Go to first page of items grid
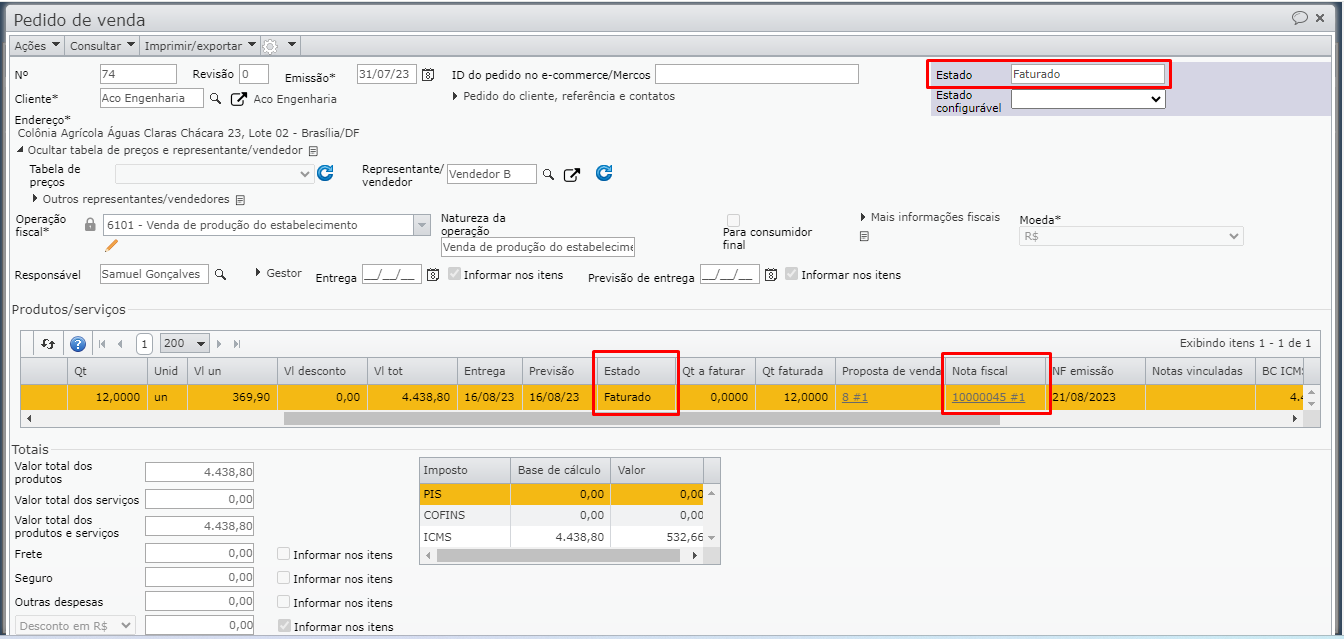Image resolution: width=1344 pixels, height=639 pixels. (102, 343)
